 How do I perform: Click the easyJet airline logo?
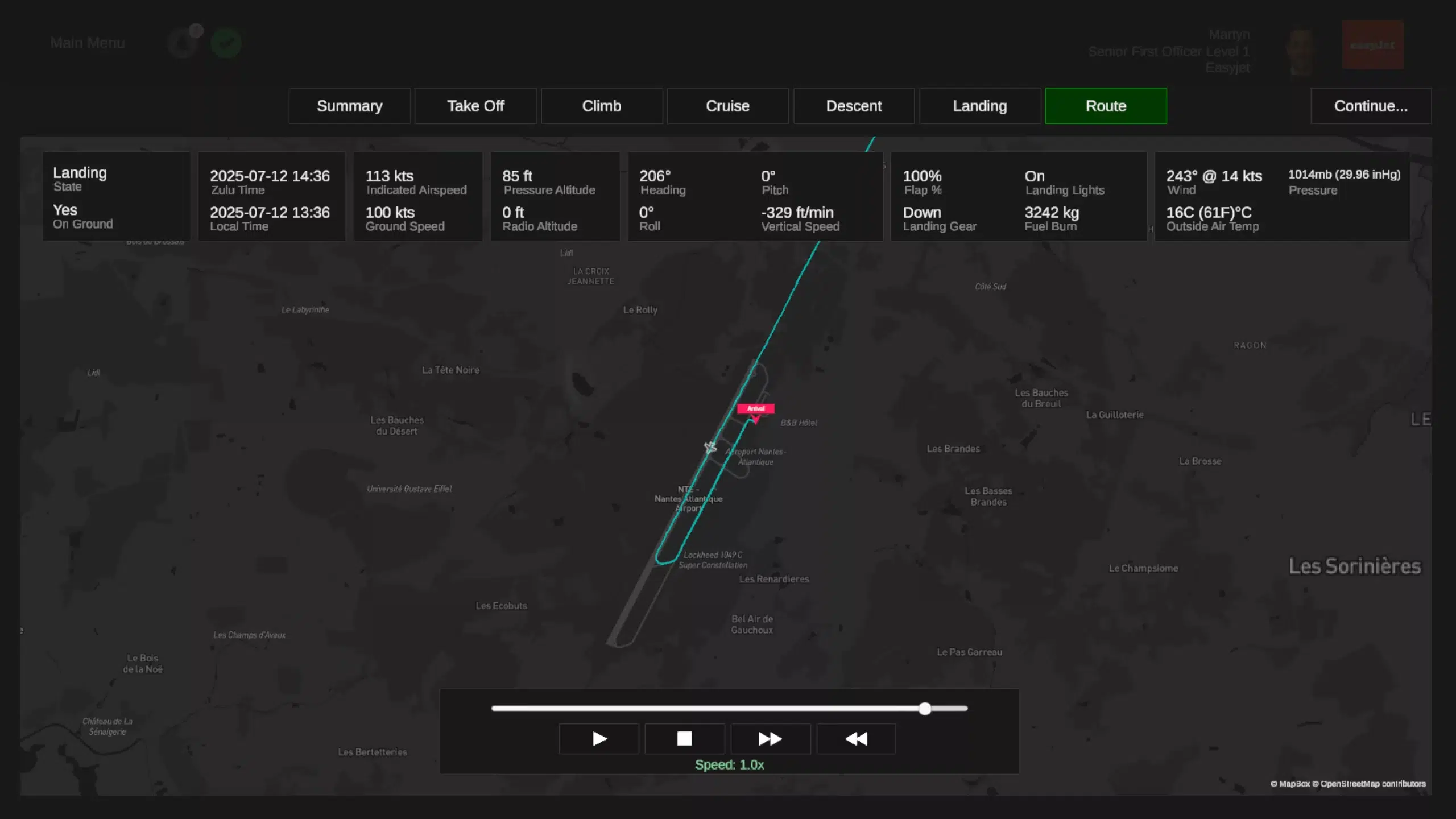point(1372,45)
